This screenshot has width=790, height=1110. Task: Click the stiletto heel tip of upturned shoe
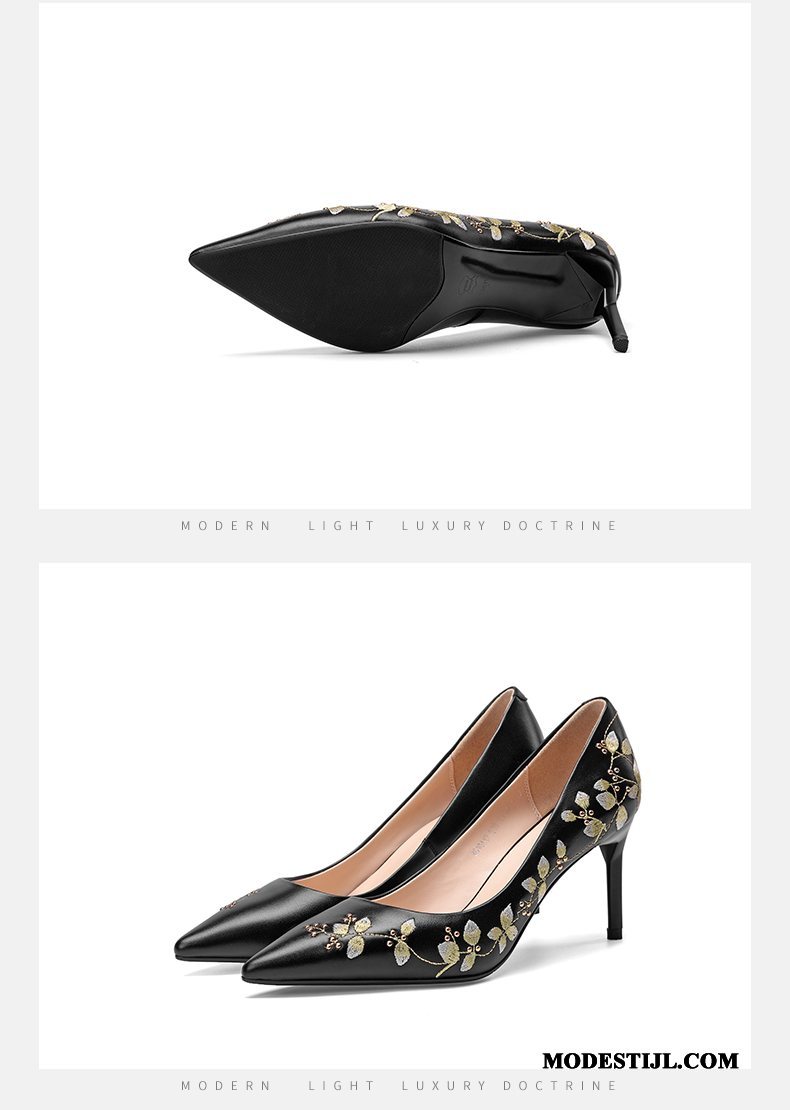click(620, 345)
